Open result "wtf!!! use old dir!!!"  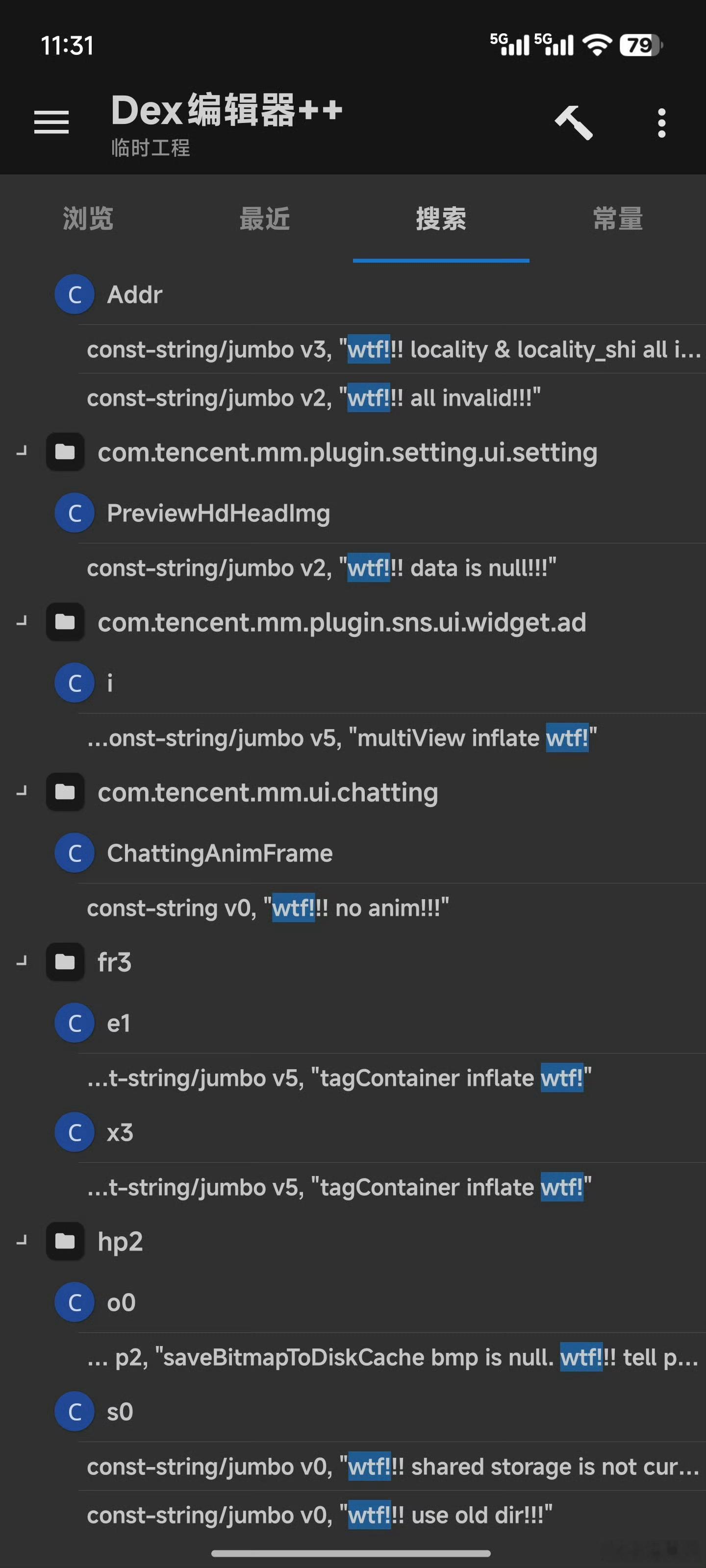pyautogui.click(x=392, y=1515)
